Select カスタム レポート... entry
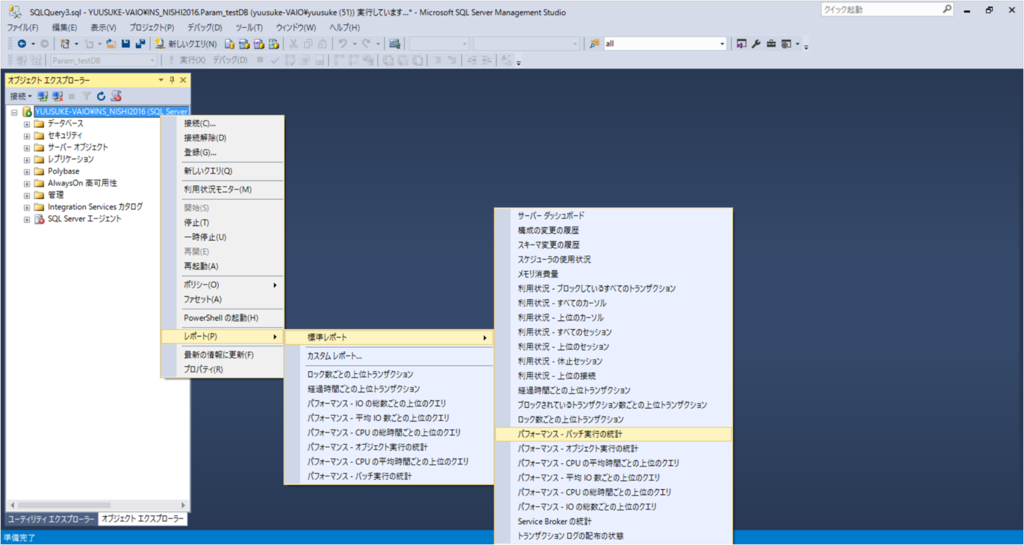The height and width of the screenshot is (545, 1024). [x=389, y=356]
